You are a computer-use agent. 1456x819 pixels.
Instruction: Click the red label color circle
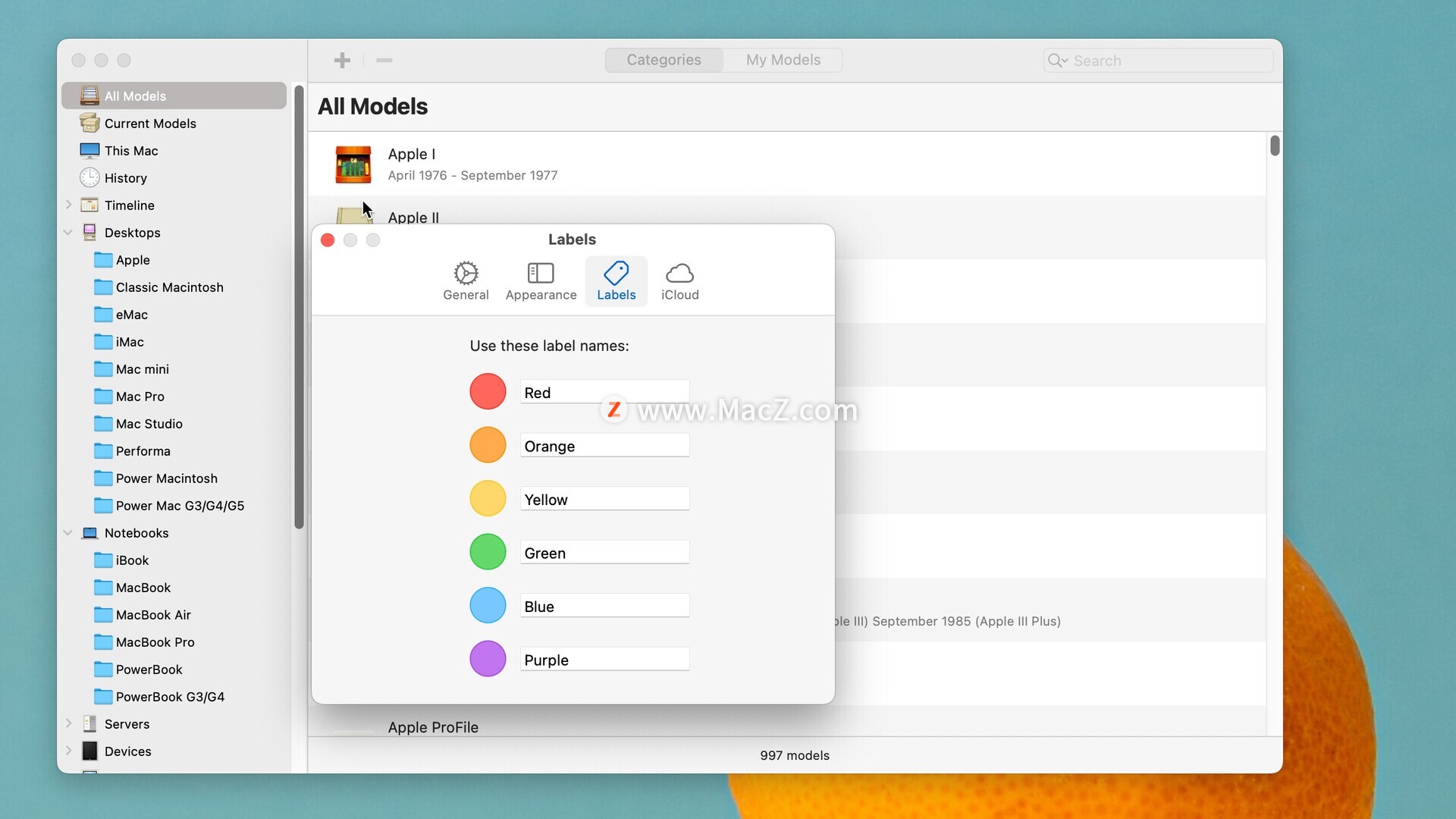[488, 391]
